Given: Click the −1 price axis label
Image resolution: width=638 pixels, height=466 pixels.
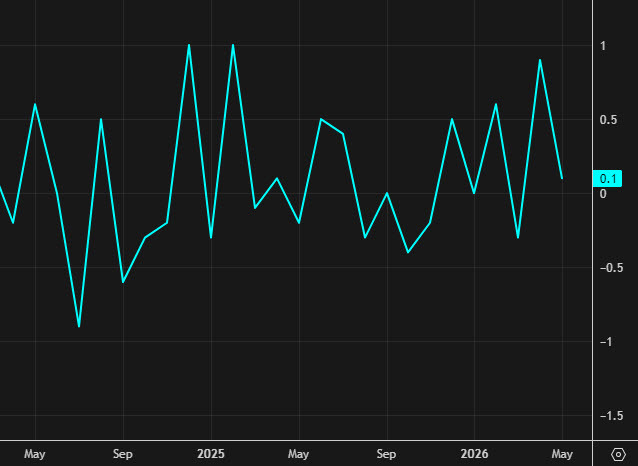Looking at the screenshot, I should coord(606,342).
